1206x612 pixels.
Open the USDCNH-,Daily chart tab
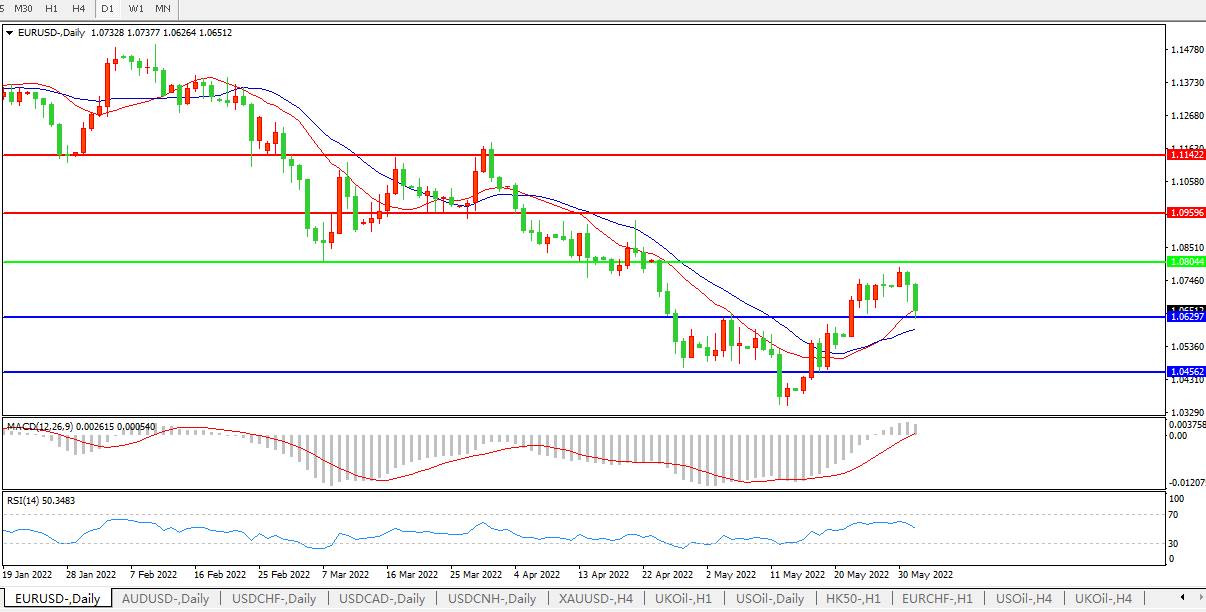point(490,599)
